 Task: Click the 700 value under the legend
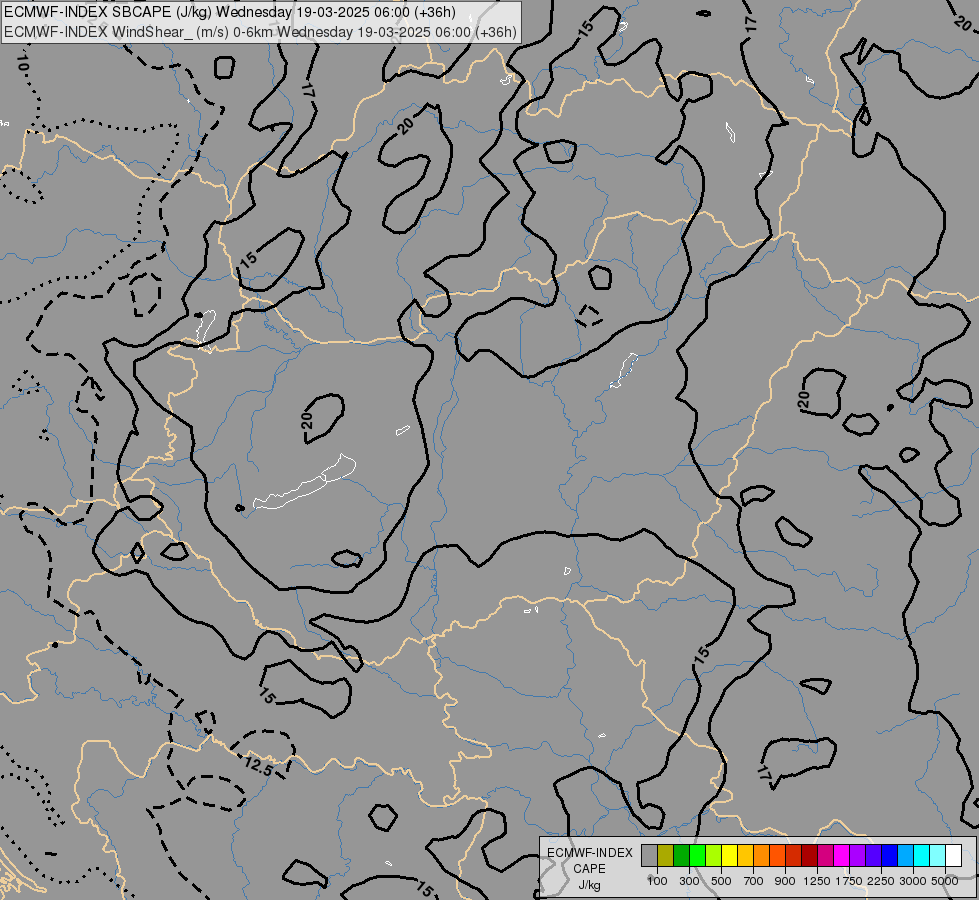754,881
